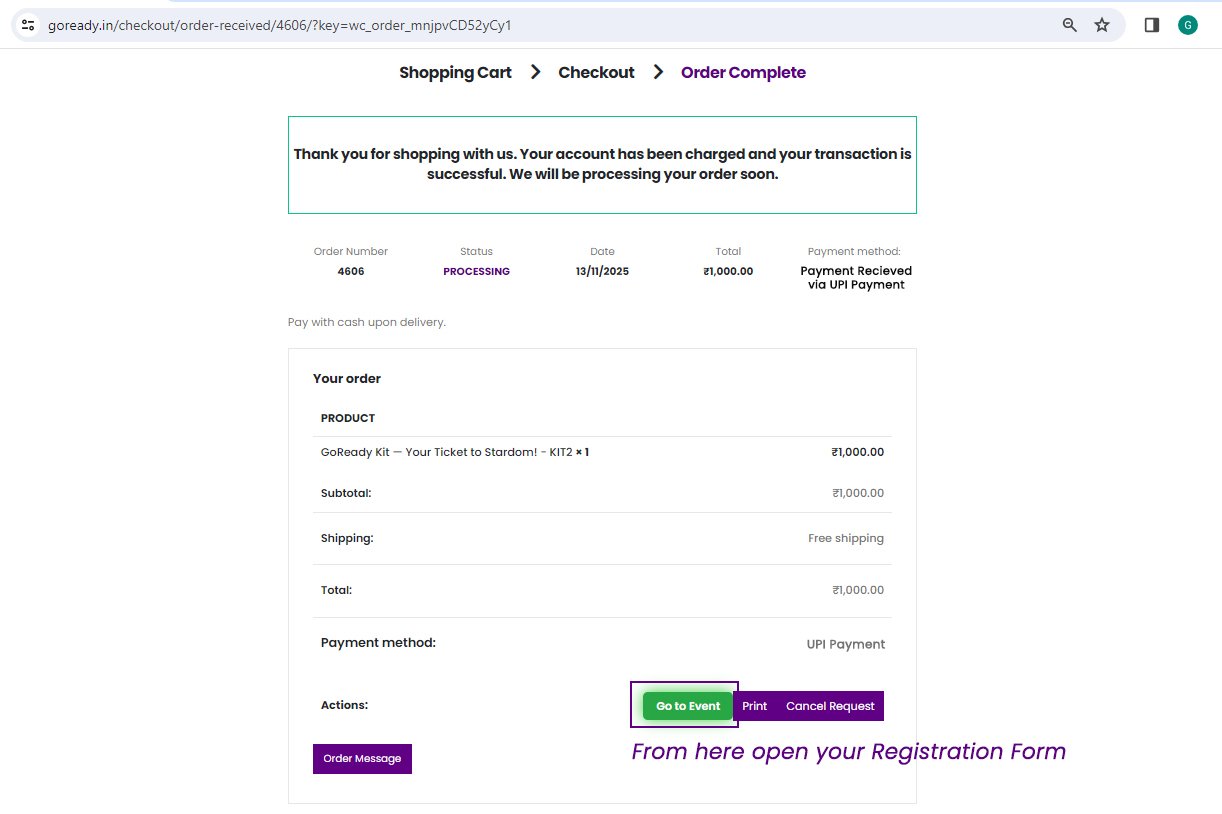Go back to the Checkout step
Screen dimensions: 1222x814
[596, 72]
